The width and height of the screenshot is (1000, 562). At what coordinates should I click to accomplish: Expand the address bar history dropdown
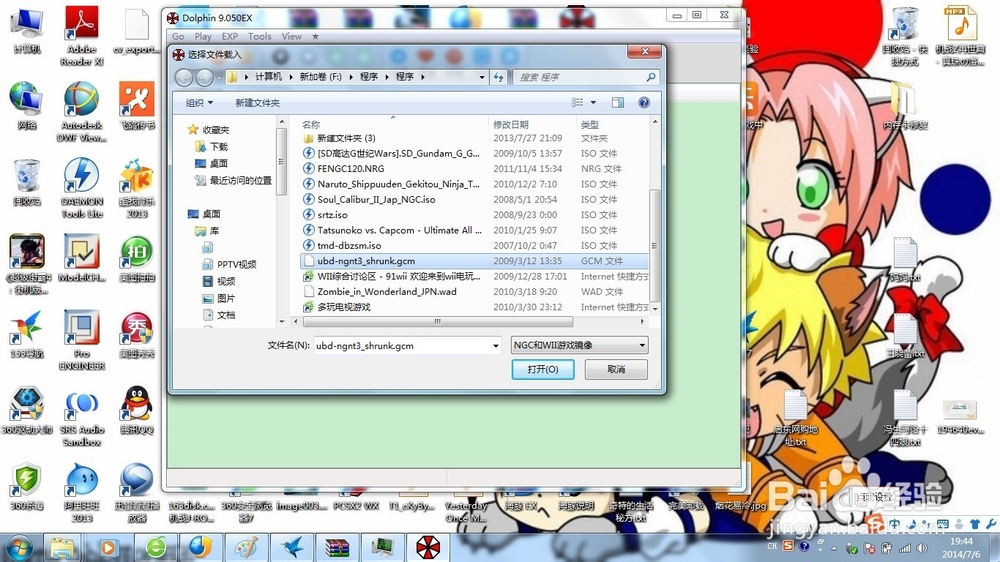pyautogui.click(x=482, y=77)
